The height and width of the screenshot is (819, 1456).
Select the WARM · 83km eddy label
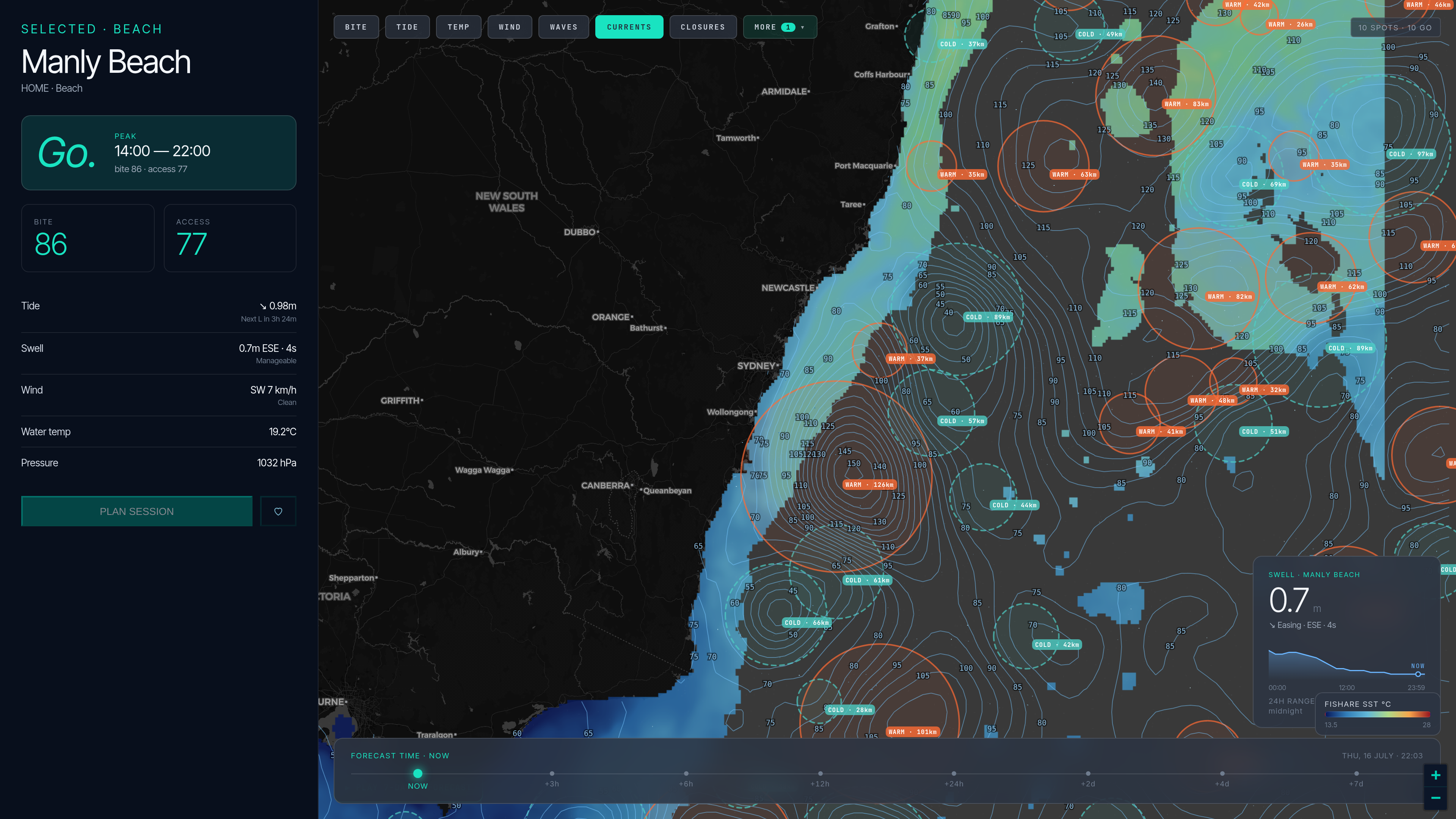(x=1187, y=104)
